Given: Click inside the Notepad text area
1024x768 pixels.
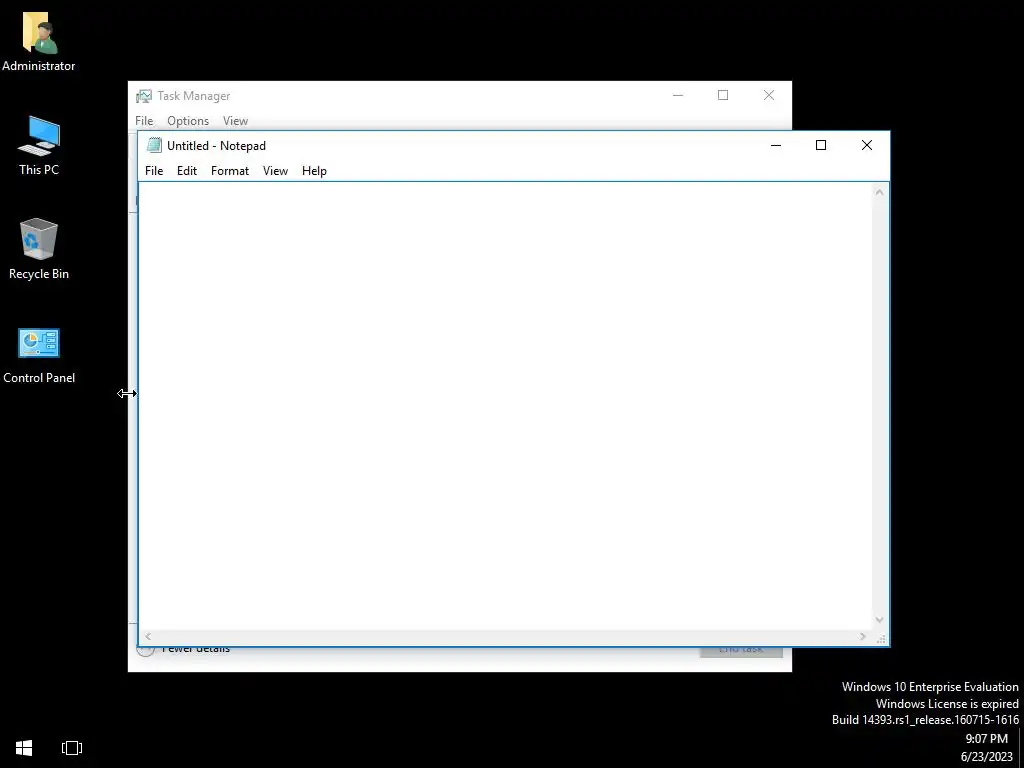Looking at the screenshot, I should coord(505,406).
